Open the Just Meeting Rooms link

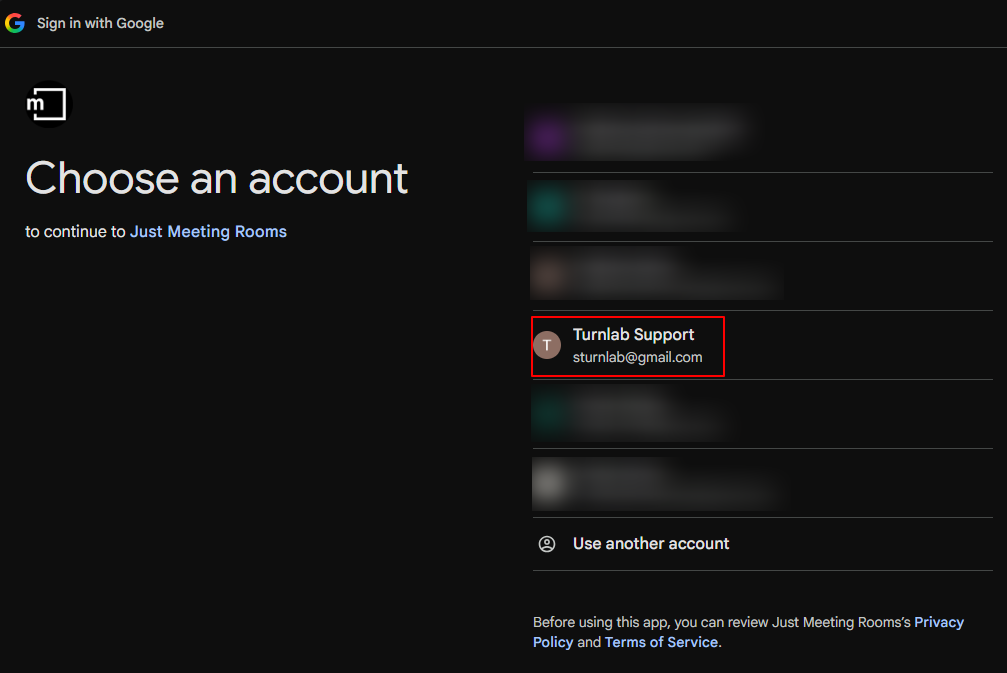(208, 232)
